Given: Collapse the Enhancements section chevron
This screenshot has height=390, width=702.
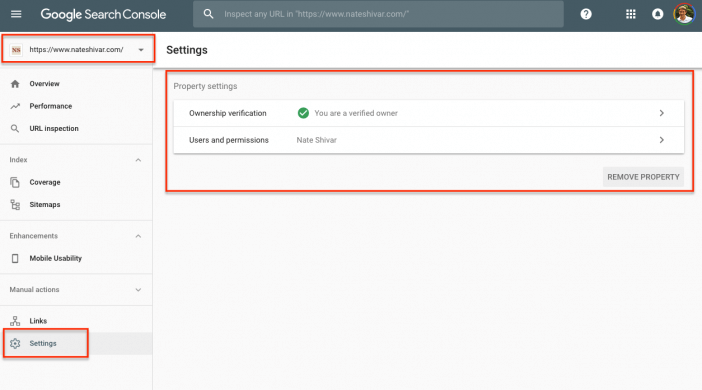Looking at the screenshot, I should [x=138, y=236].
